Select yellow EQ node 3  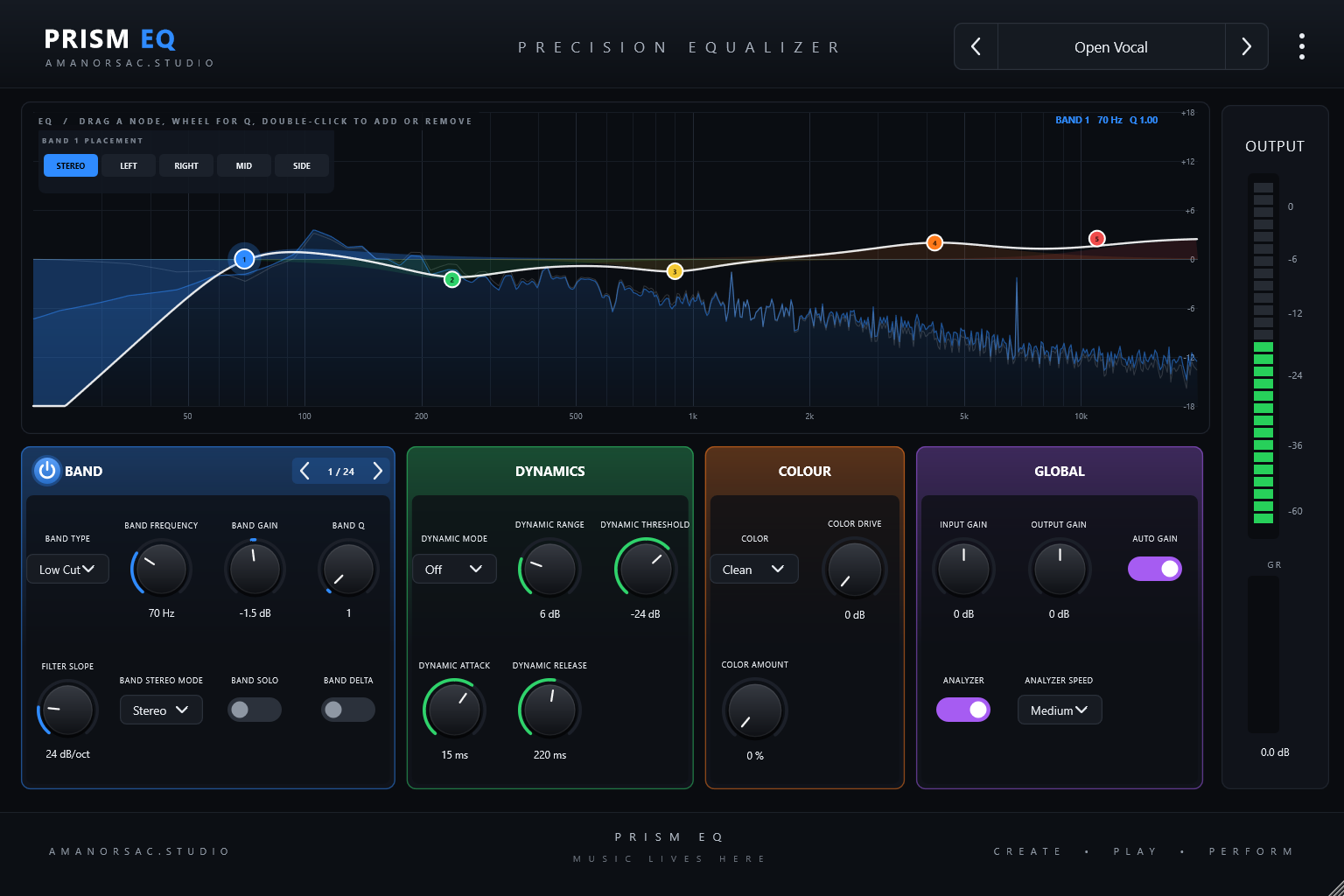click(675, 271)
